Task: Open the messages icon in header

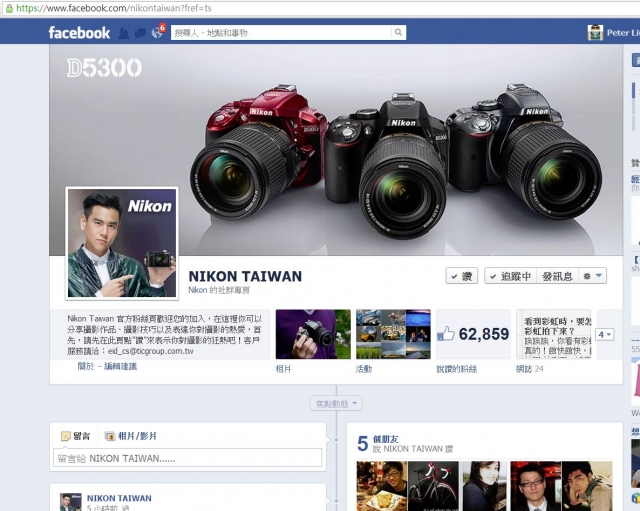Action: tap(140, 33)
